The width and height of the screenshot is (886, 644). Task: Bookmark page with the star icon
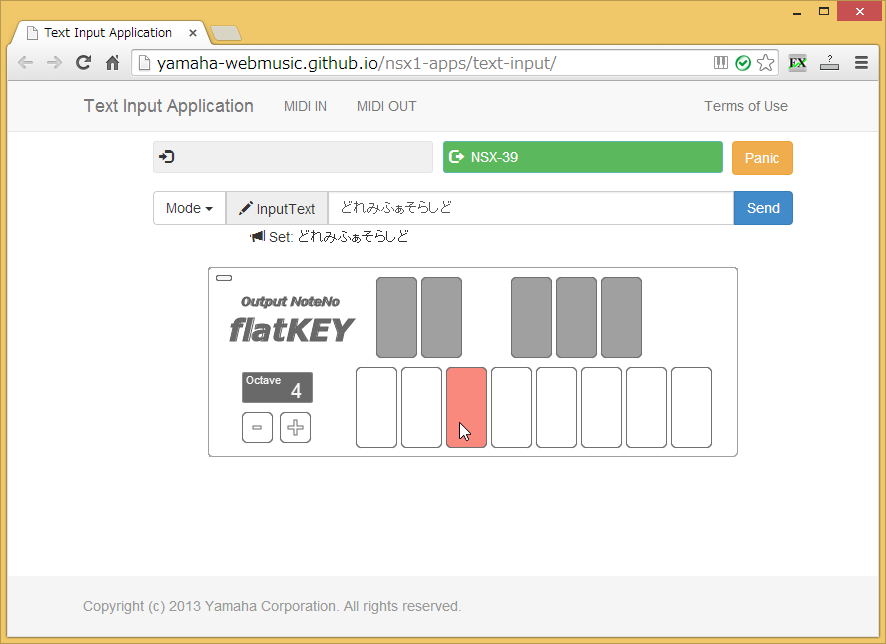point(765,63)
